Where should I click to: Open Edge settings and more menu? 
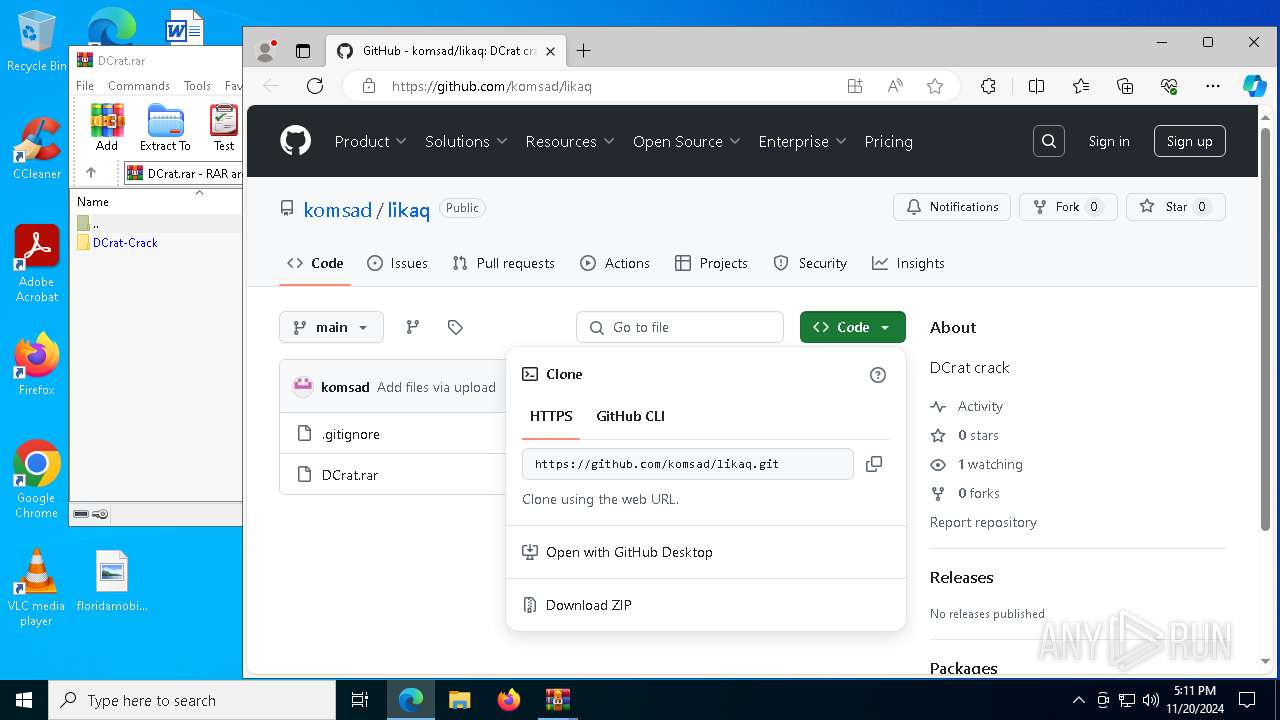[1213, 86]
